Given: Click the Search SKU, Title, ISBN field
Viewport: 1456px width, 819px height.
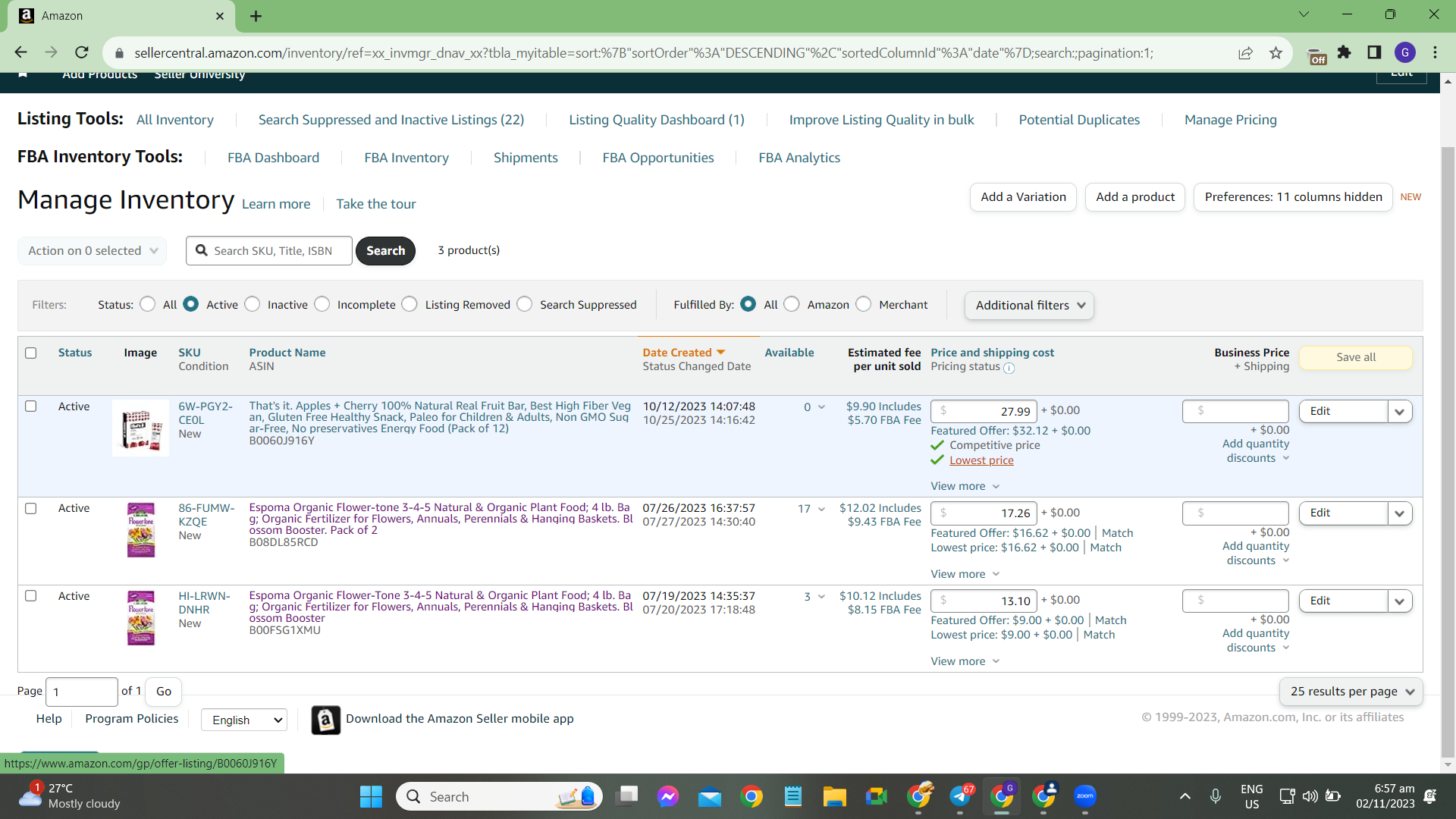Looking at the screenshot, I should [269, 251].
